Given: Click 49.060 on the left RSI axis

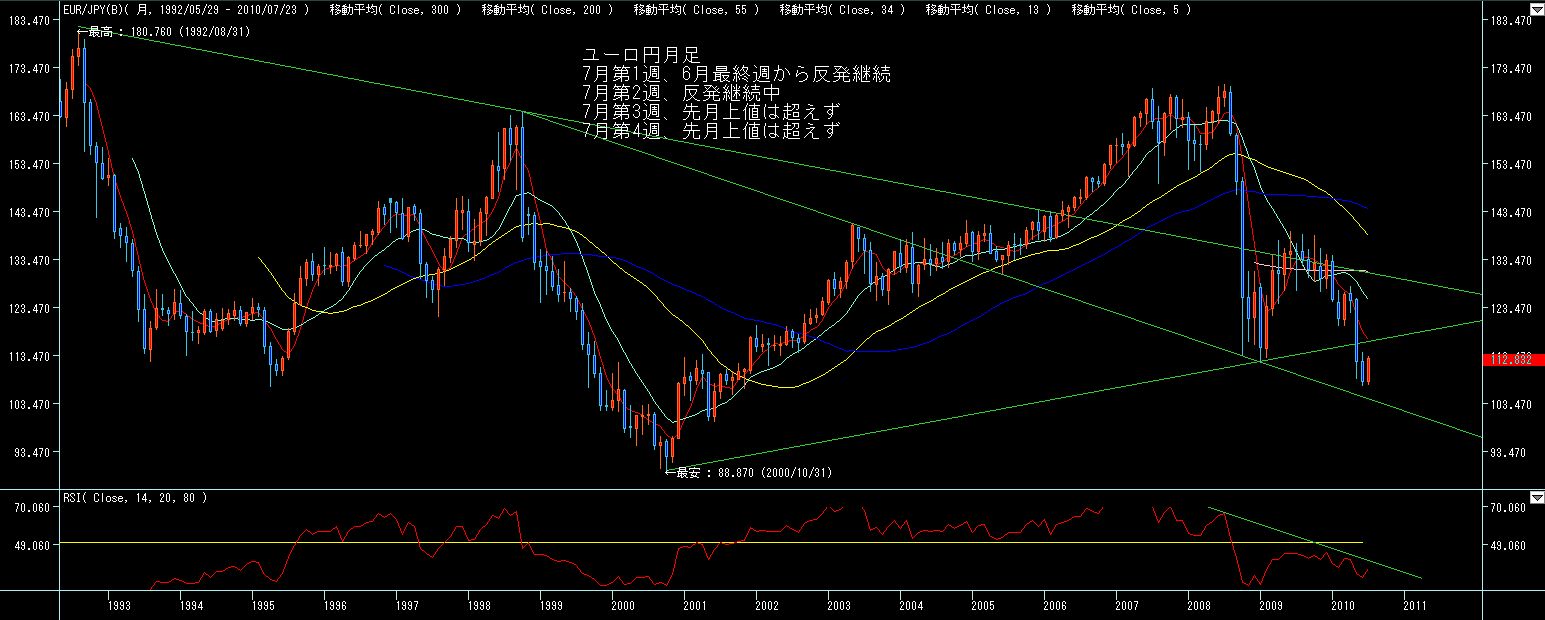Looking at the screenshot, I should tap(30, 547).
